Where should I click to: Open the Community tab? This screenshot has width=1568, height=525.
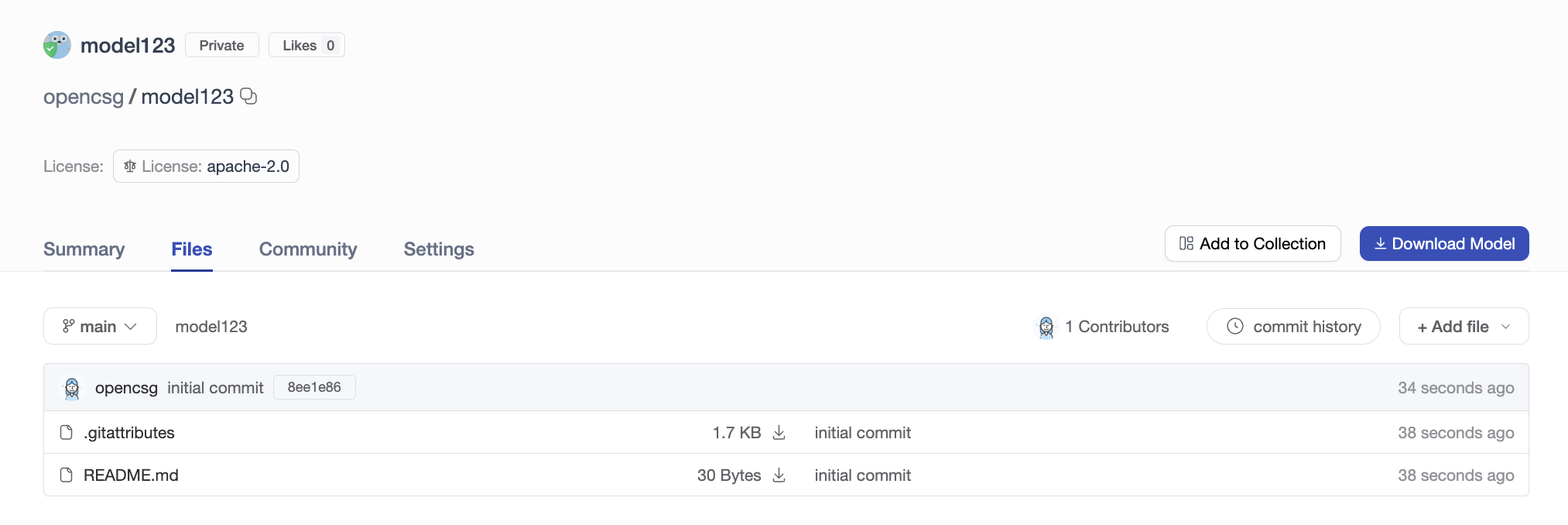[x=308, y=249]
